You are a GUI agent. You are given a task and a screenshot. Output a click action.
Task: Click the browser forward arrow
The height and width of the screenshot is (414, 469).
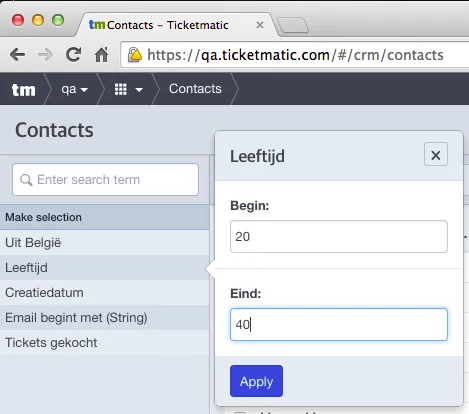pos(45,54)
